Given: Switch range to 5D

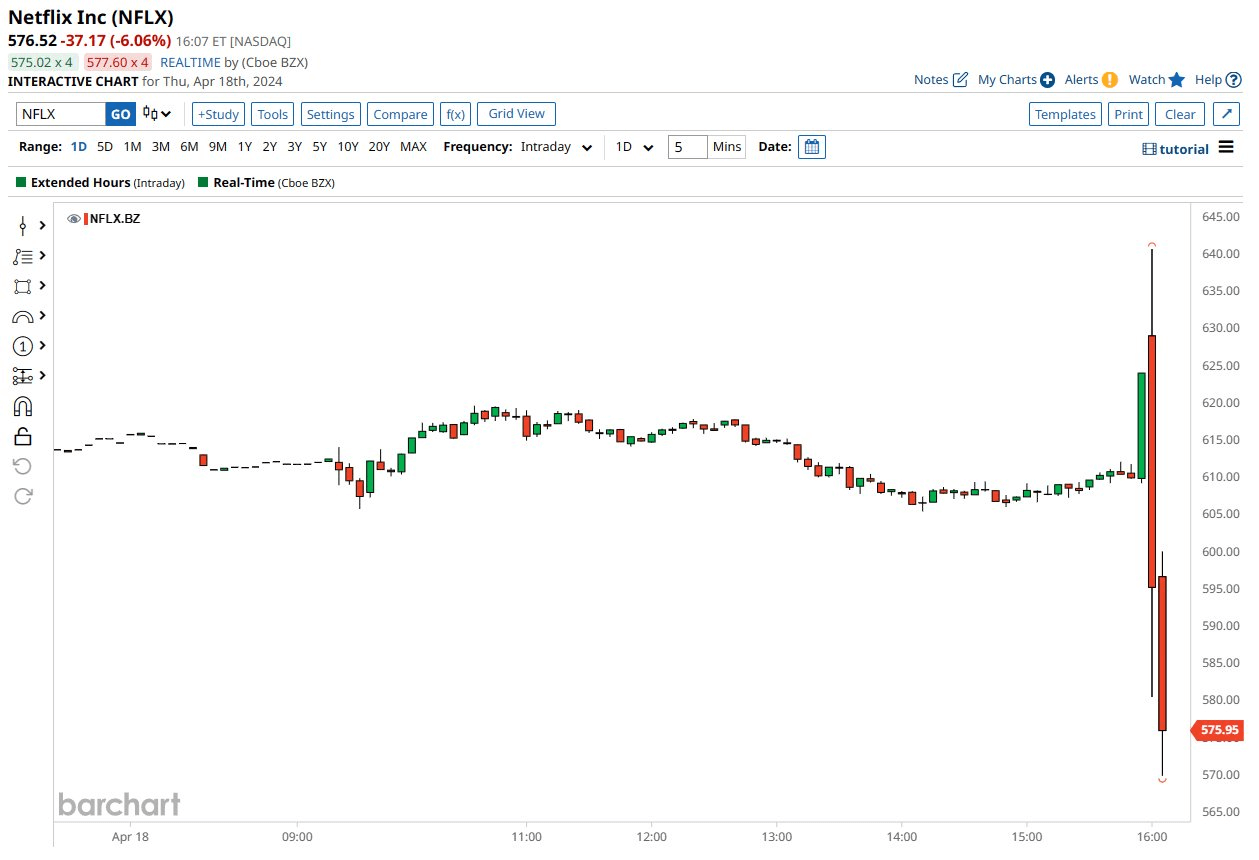Looking at the screenshot, I should pyautogui.click(x=104, y=146).
